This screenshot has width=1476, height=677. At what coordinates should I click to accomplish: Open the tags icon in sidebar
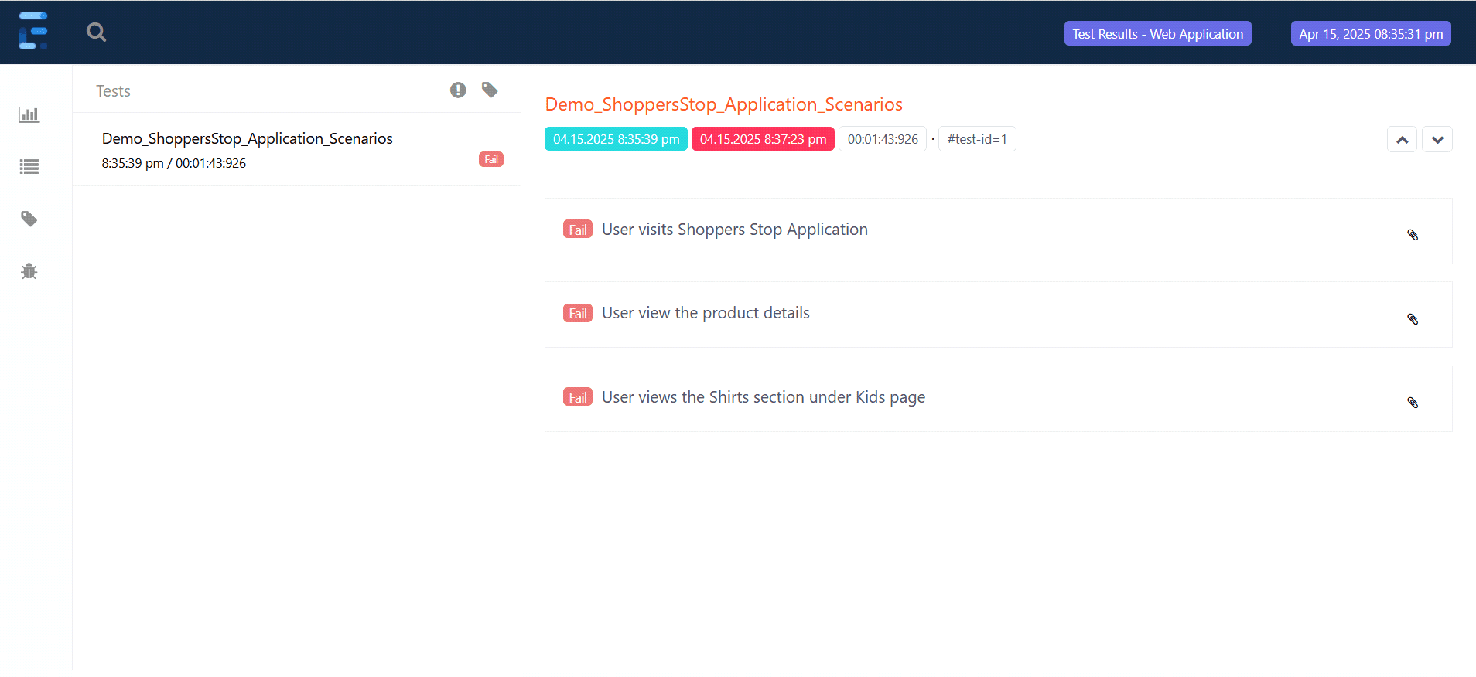tap(29, 219)
